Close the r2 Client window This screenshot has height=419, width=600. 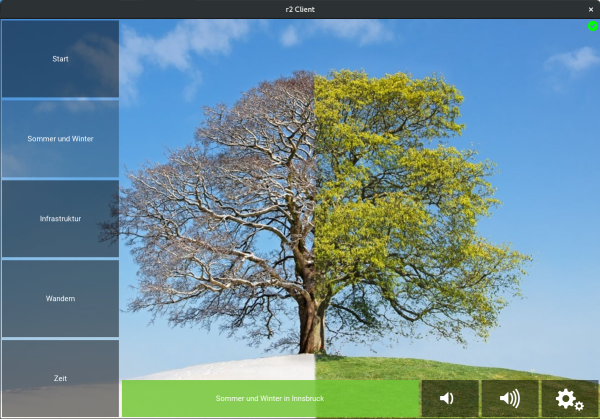(590, 8)
